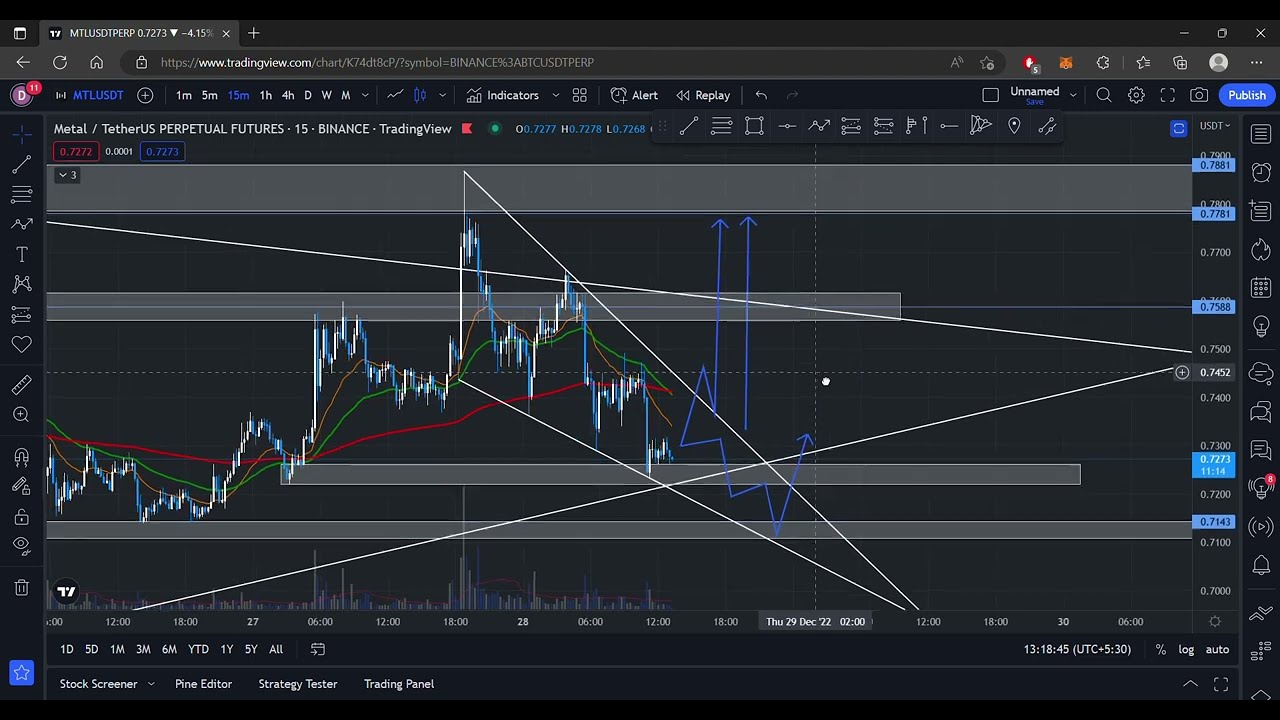Toggle percent scale
Viewport: 1280px width, 720px height.
(1160, 649)
